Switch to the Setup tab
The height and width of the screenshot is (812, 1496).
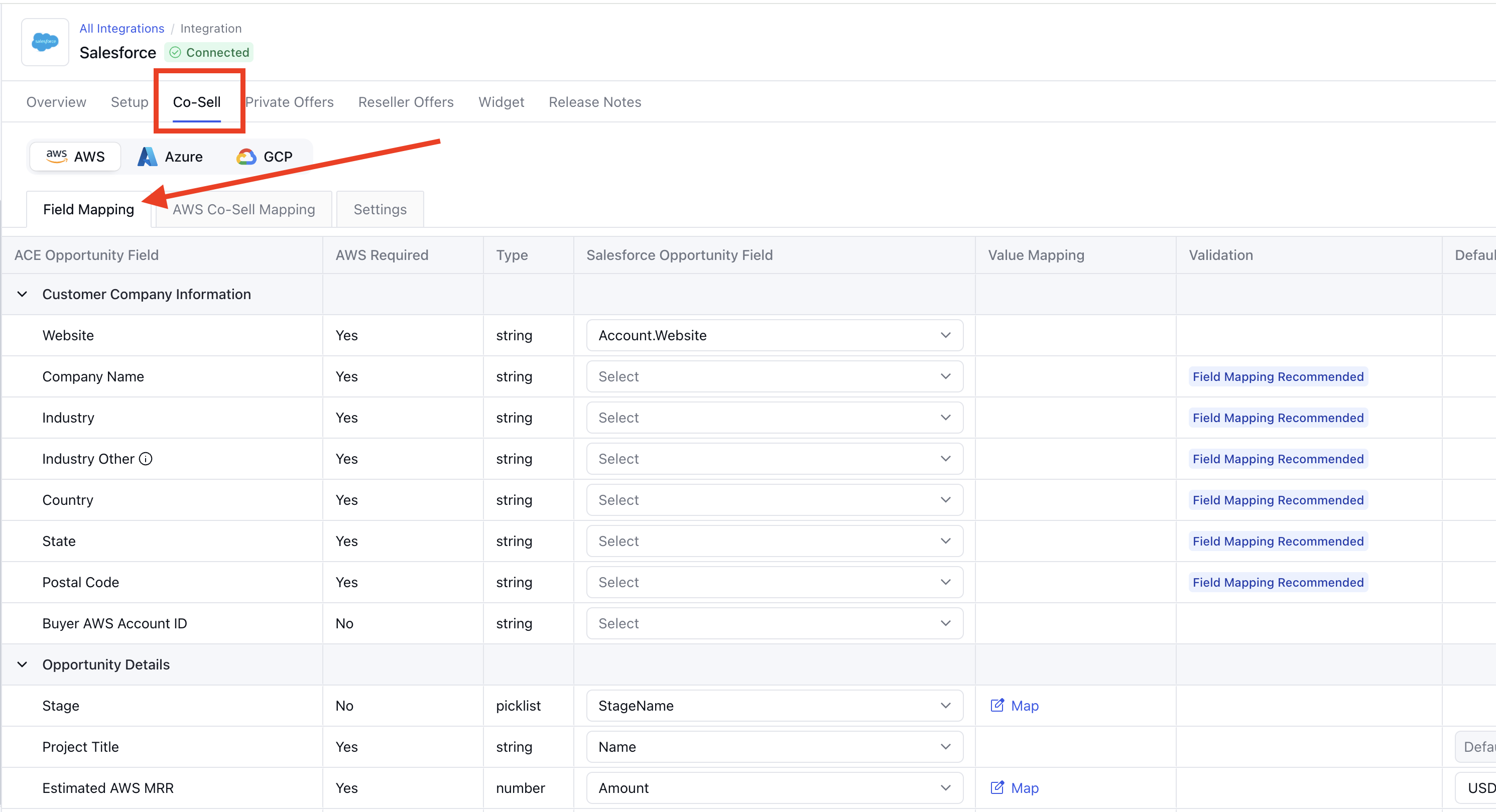click(x=130, y=102)
